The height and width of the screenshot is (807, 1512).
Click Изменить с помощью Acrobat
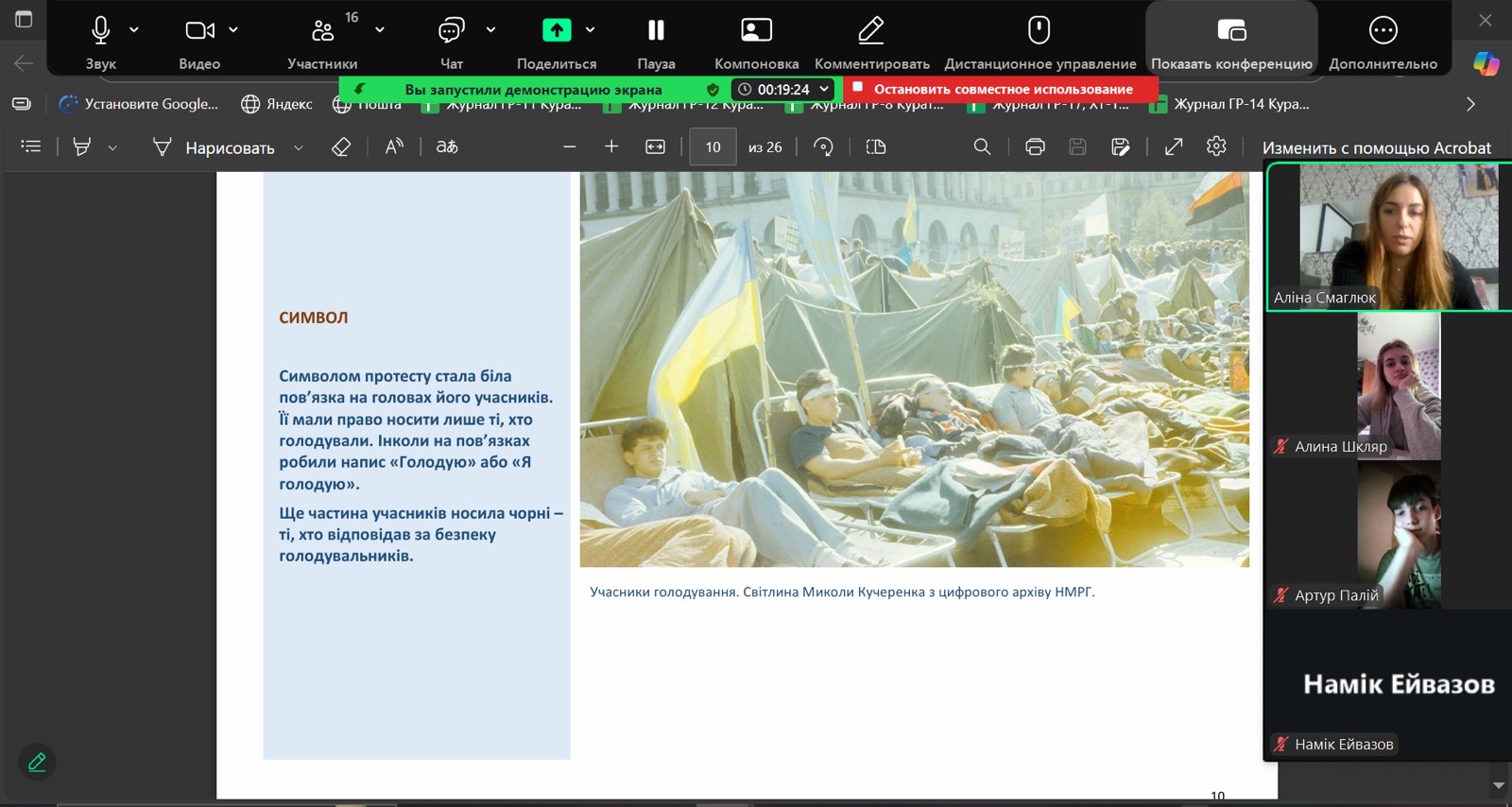[x=1376, y=147]
